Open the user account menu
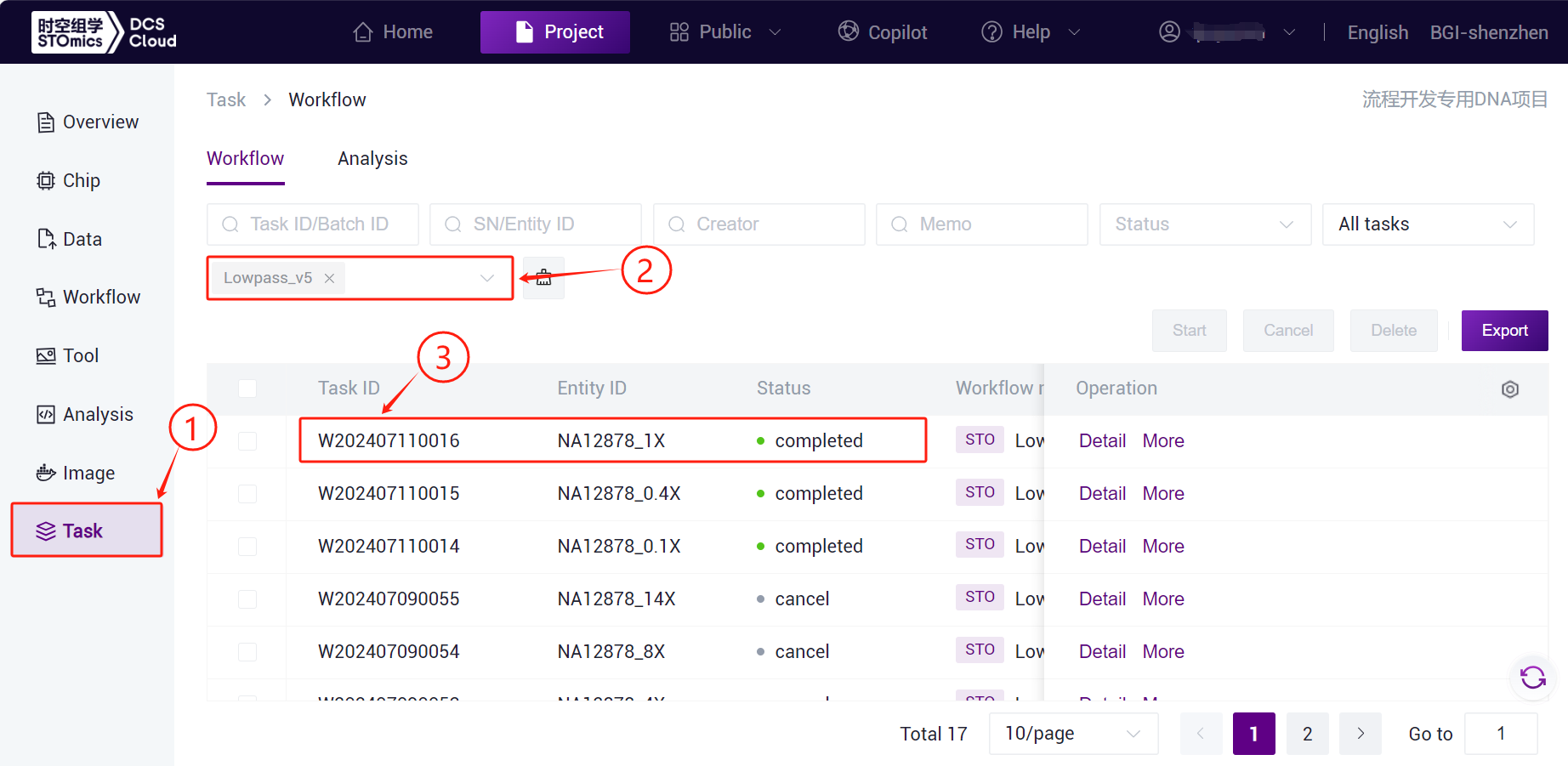1568x766 pixels. tap(1227, 32)
